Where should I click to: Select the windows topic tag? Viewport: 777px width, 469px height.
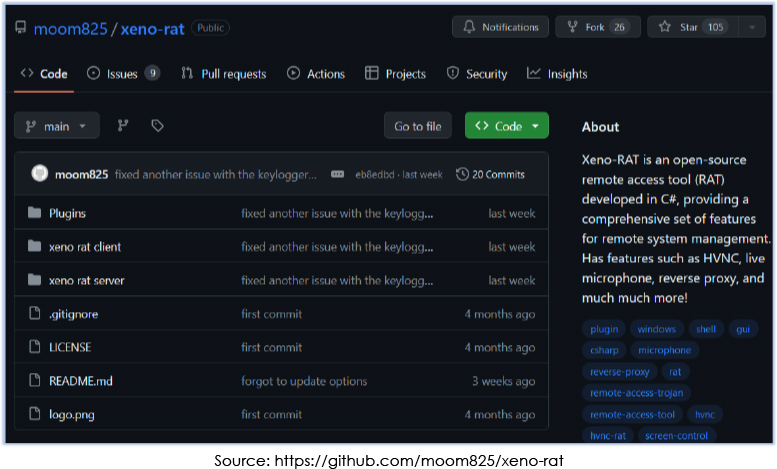tap(657, 329)
